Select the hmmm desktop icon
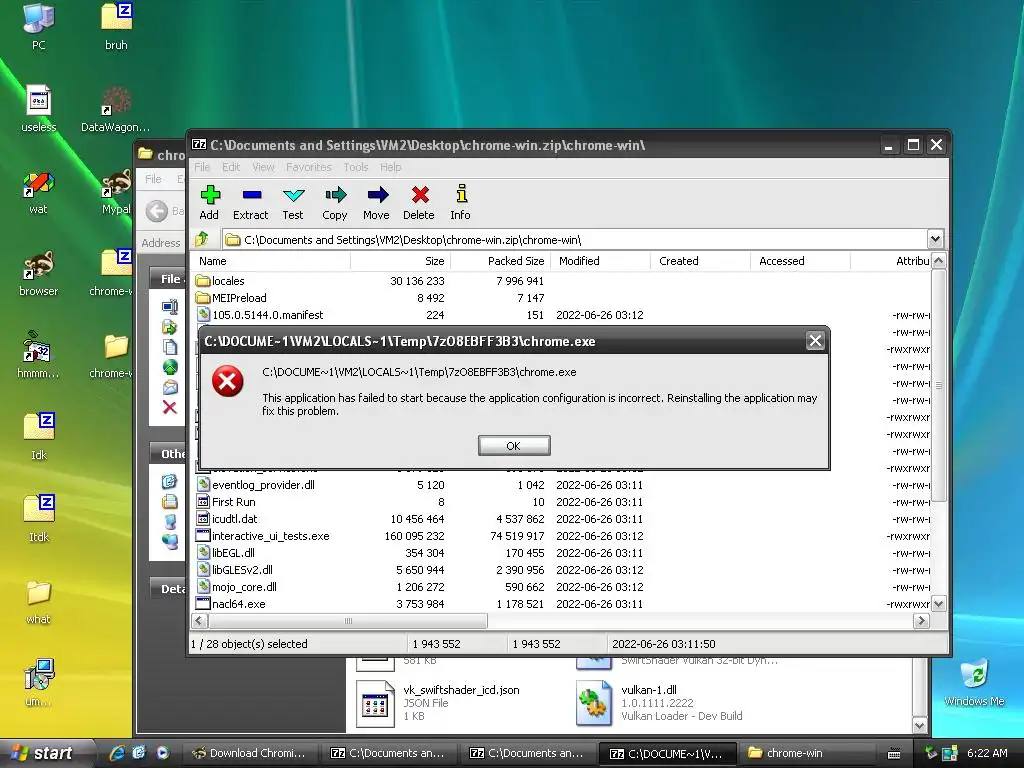The height and width of the screenshot is (768, 1024). pos(39,356)
